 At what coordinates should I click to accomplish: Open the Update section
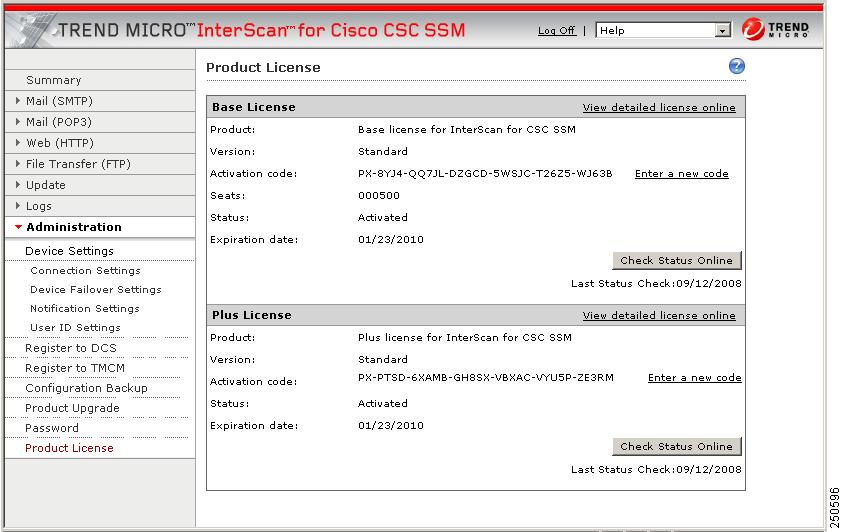46,184
